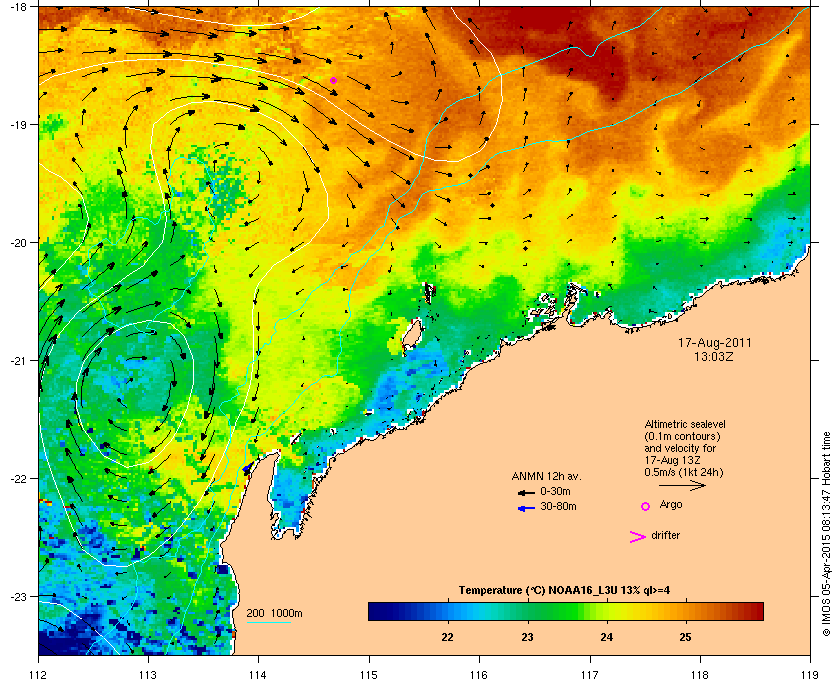Viewport: 840px width, 680px height.
Task: Click the 'Altimetric sealevel' legend text
Action: (x=685, y=424)
